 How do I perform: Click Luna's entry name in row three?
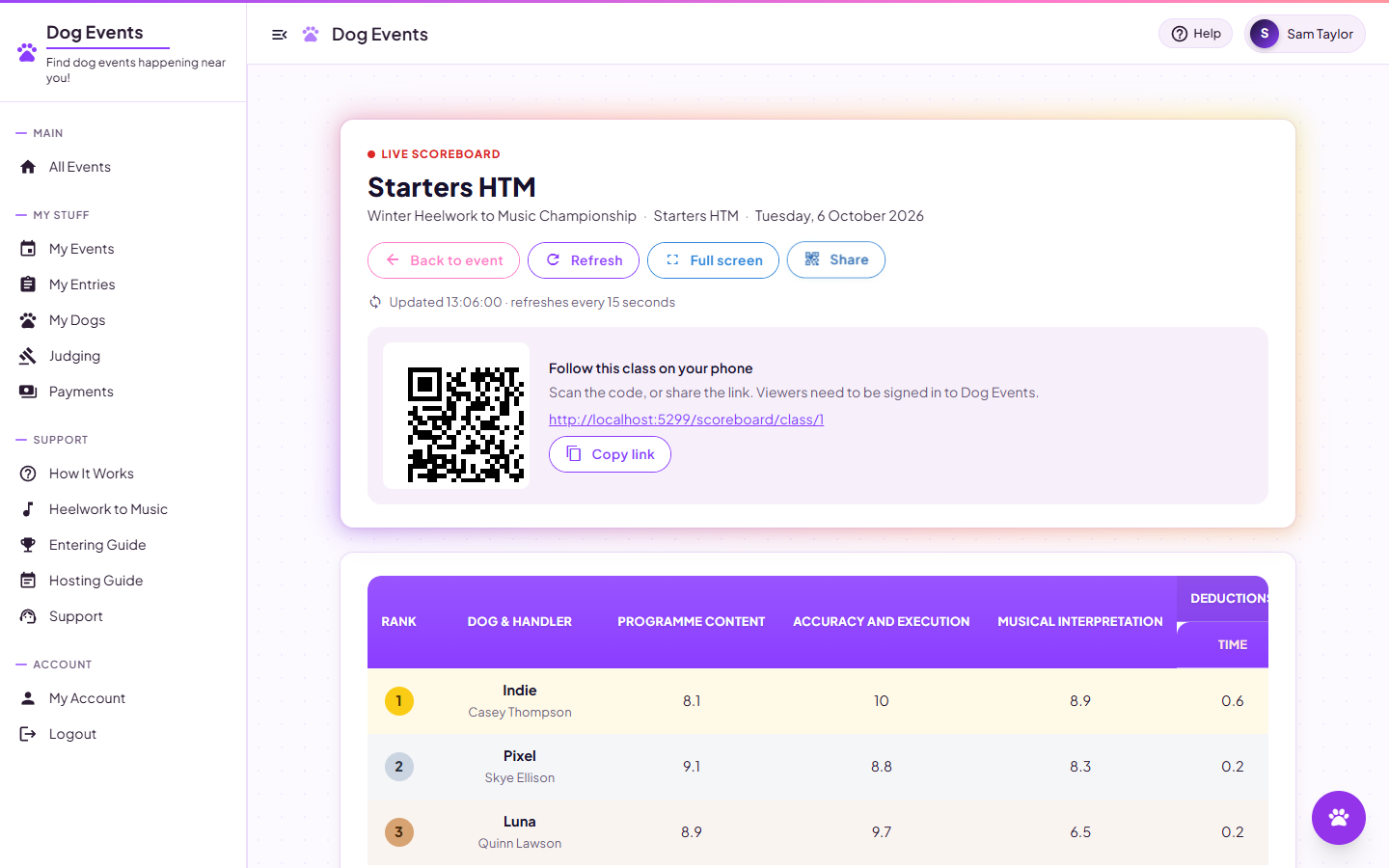pos(520,822)
